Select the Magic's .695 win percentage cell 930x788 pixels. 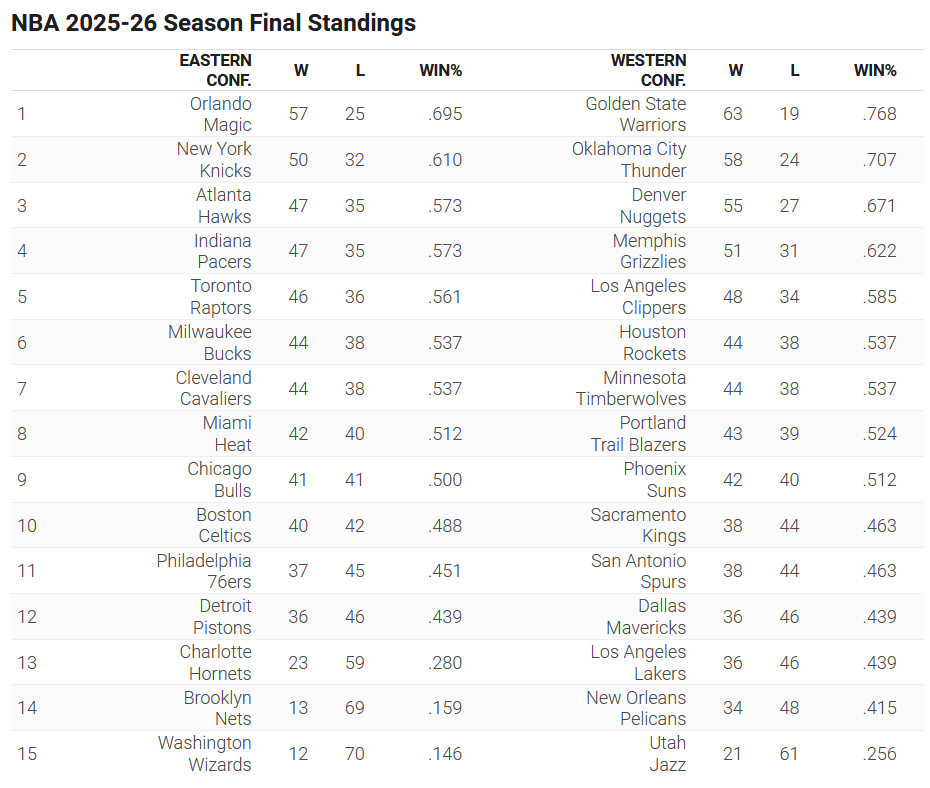coord(445,114)
